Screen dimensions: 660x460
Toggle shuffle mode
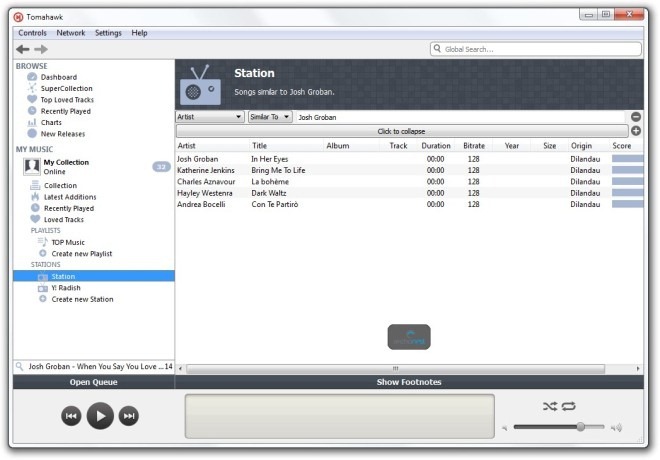tap(550, 406)
